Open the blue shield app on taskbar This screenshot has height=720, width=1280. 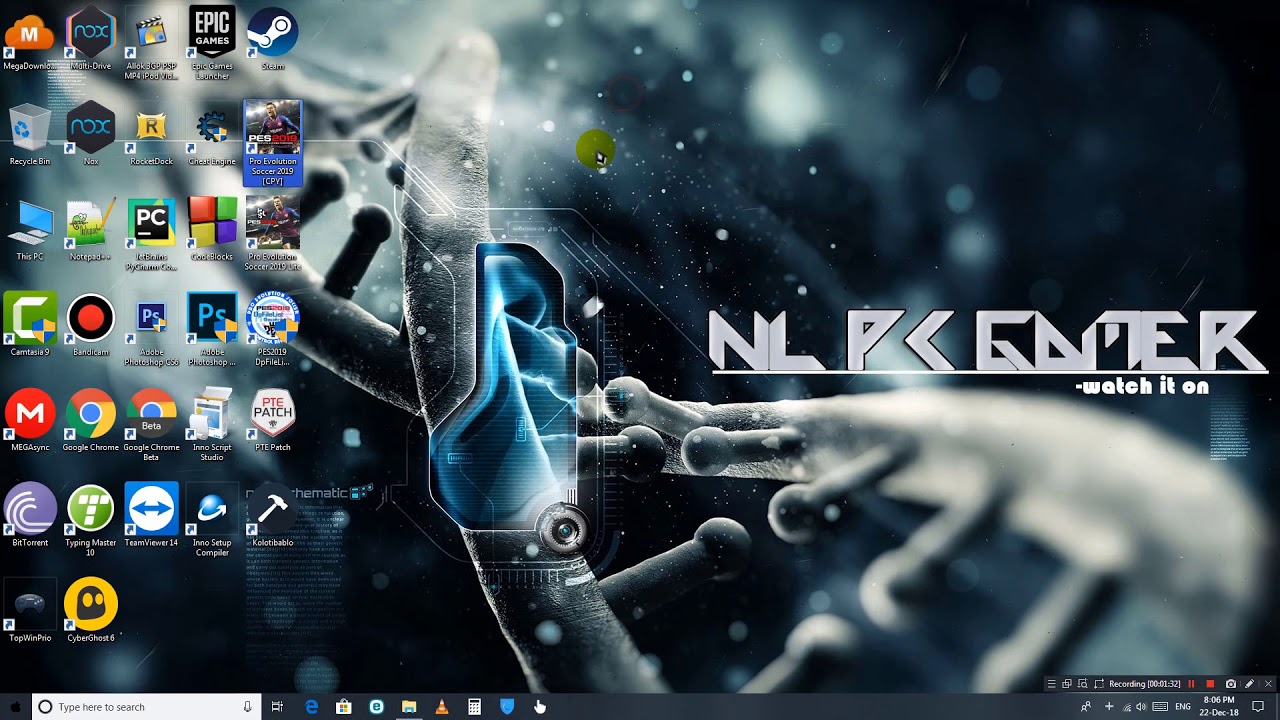point(507,707)
